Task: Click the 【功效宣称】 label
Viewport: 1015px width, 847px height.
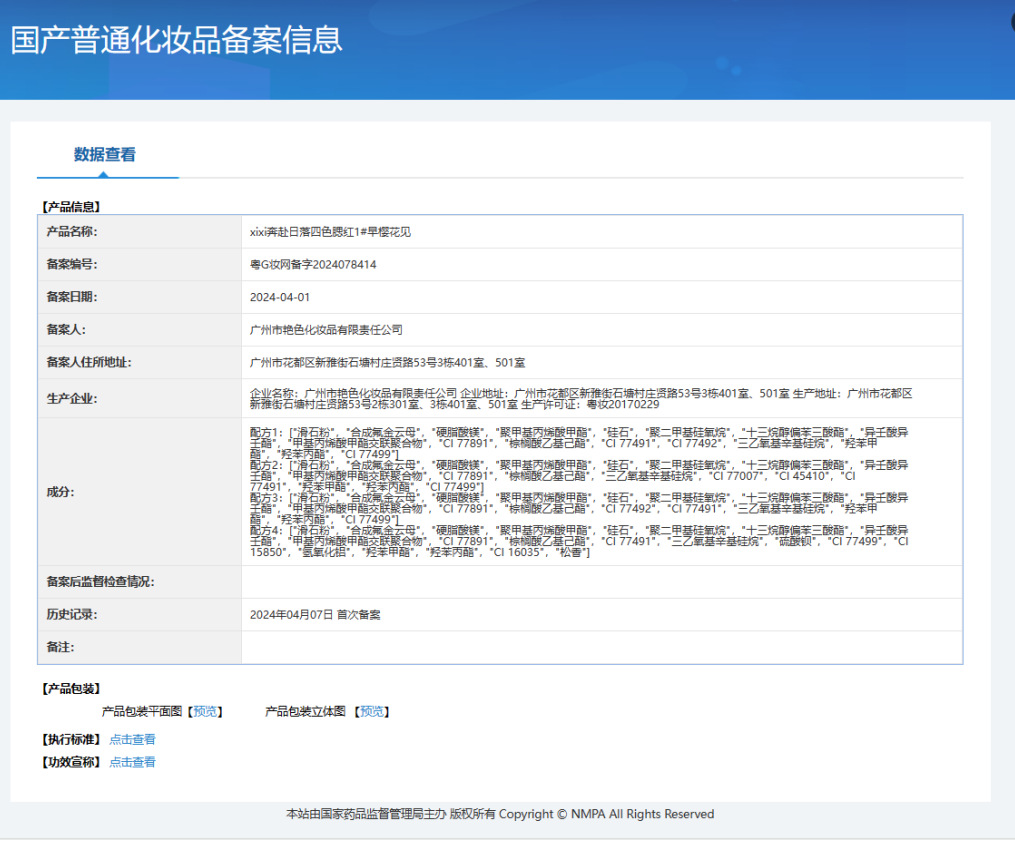Action: click(71, 762)
